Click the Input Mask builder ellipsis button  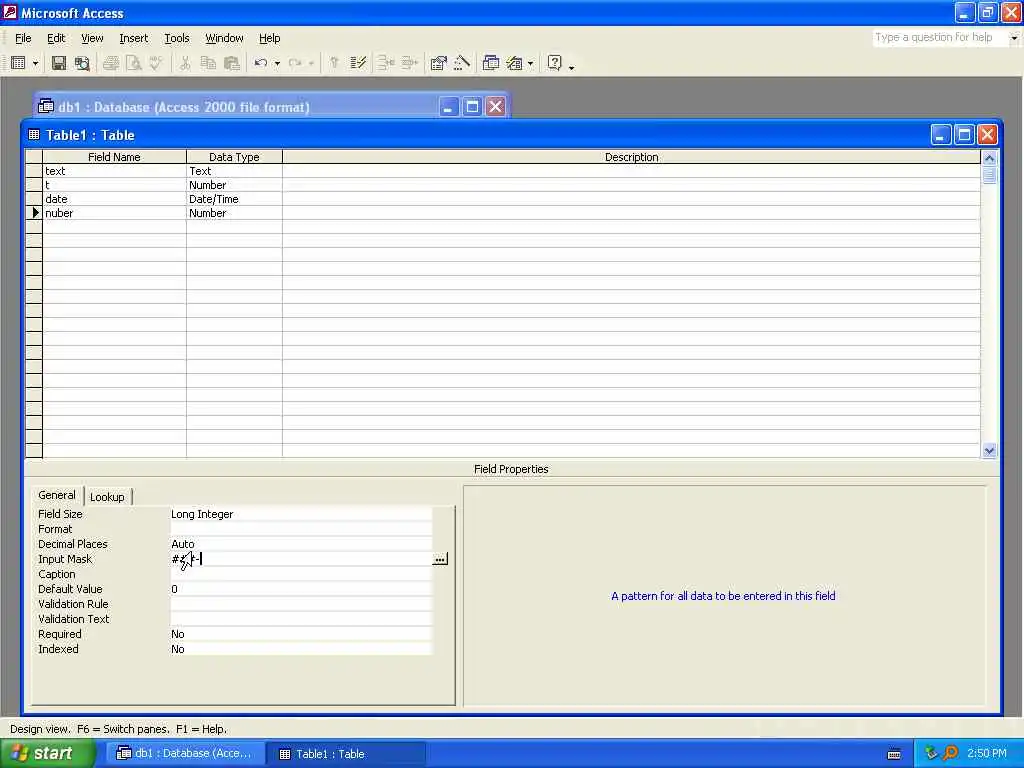(440, 559)
